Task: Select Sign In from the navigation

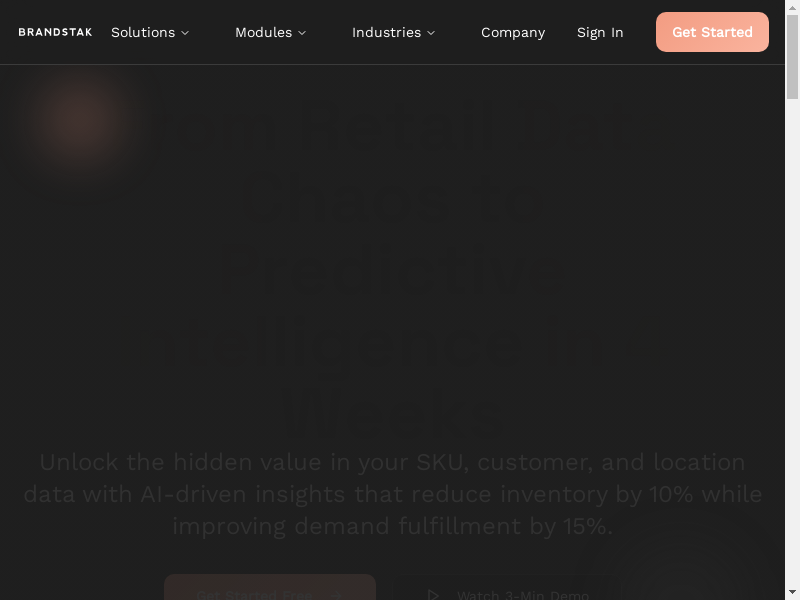Action: 600,32
